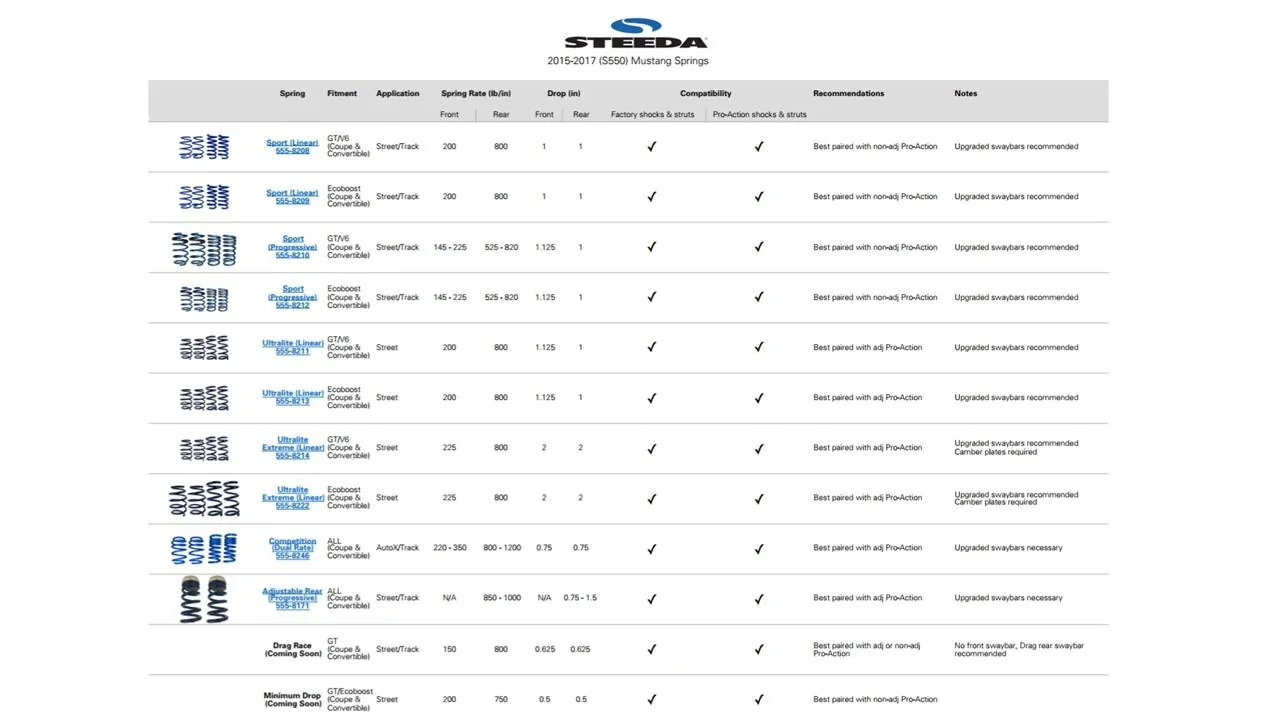
Task: Click the "220 - 350" front spring rate
Action: 450,548
